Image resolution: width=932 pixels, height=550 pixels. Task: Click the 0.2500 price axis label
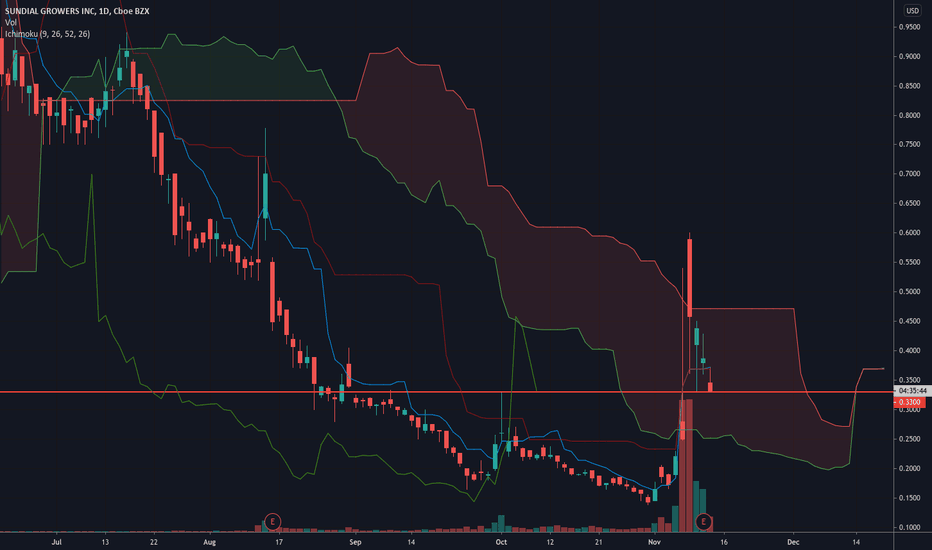pos(909,439)
